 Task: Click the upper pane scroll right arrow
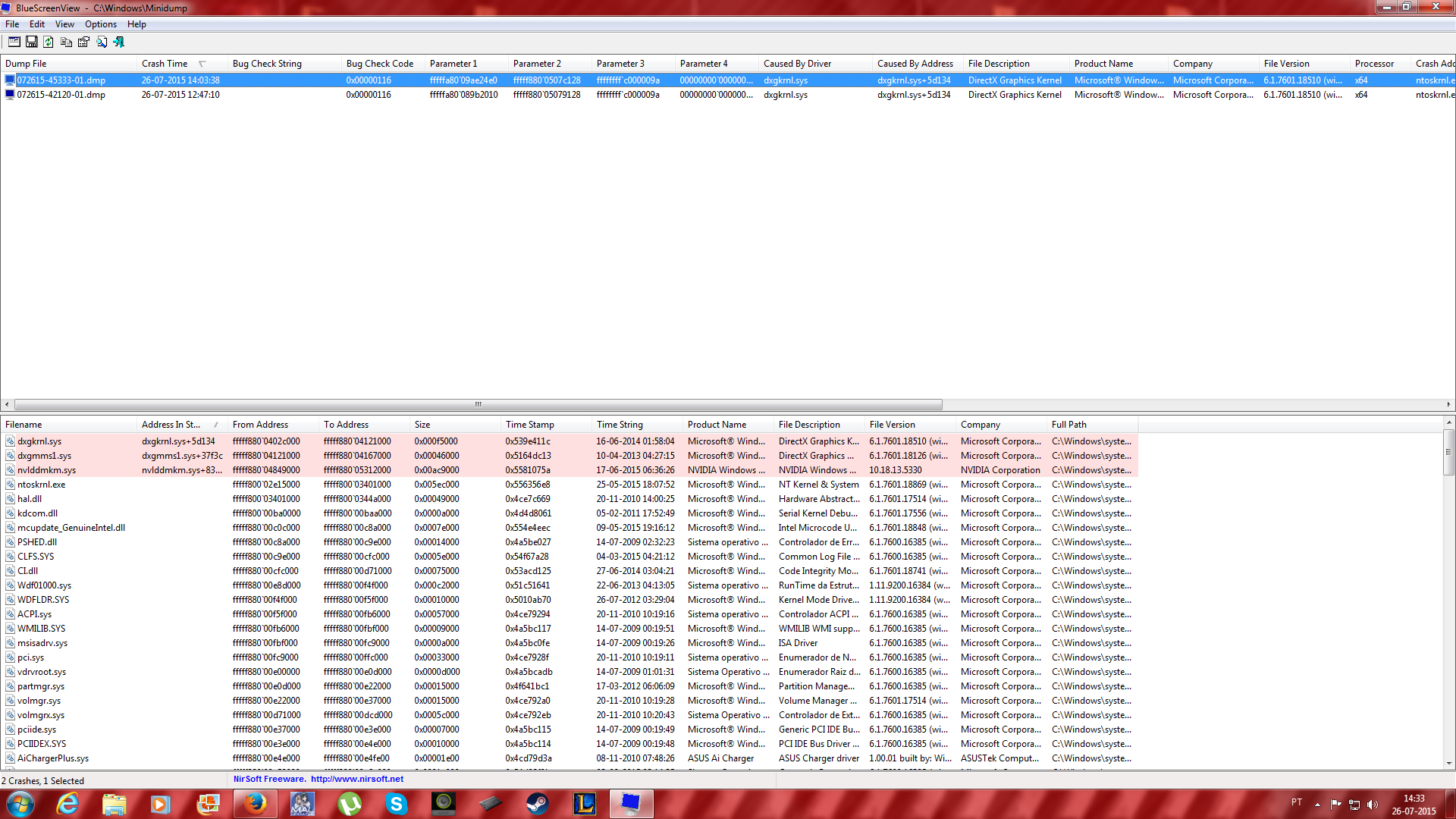click(x=1448, y=404)
